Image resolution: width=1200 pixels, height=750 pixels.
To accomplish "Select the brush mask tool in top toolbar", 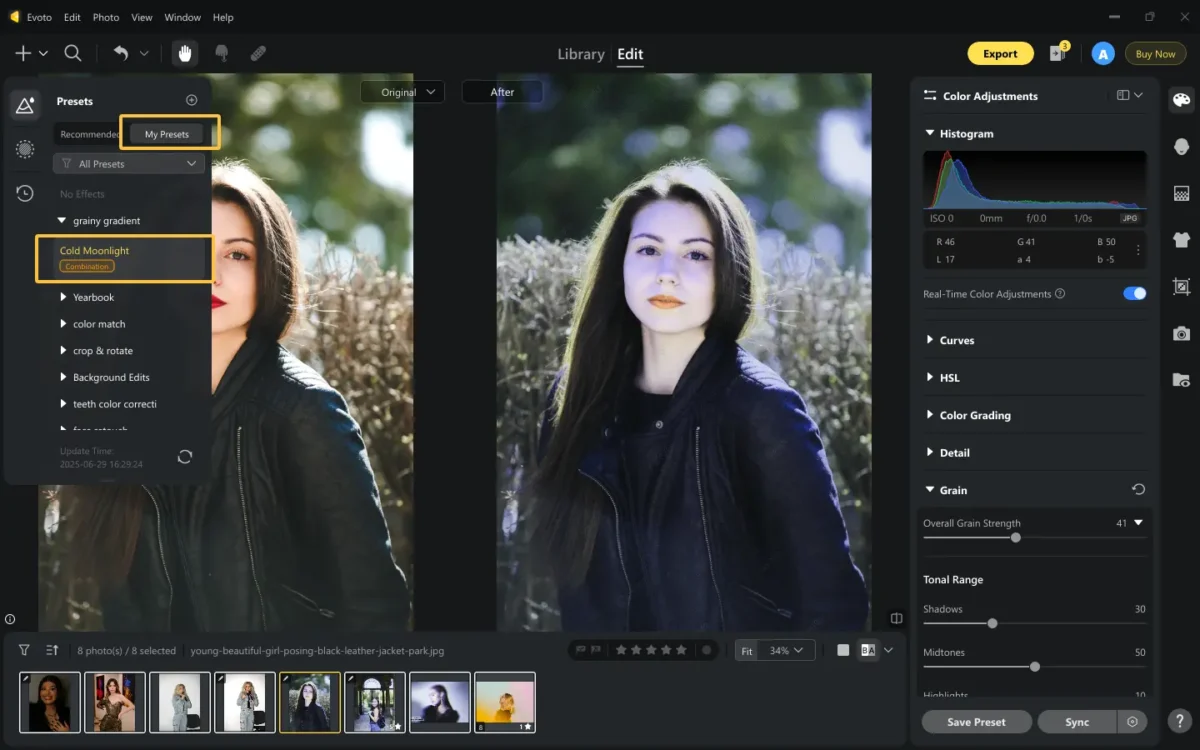I will [222, 54].
